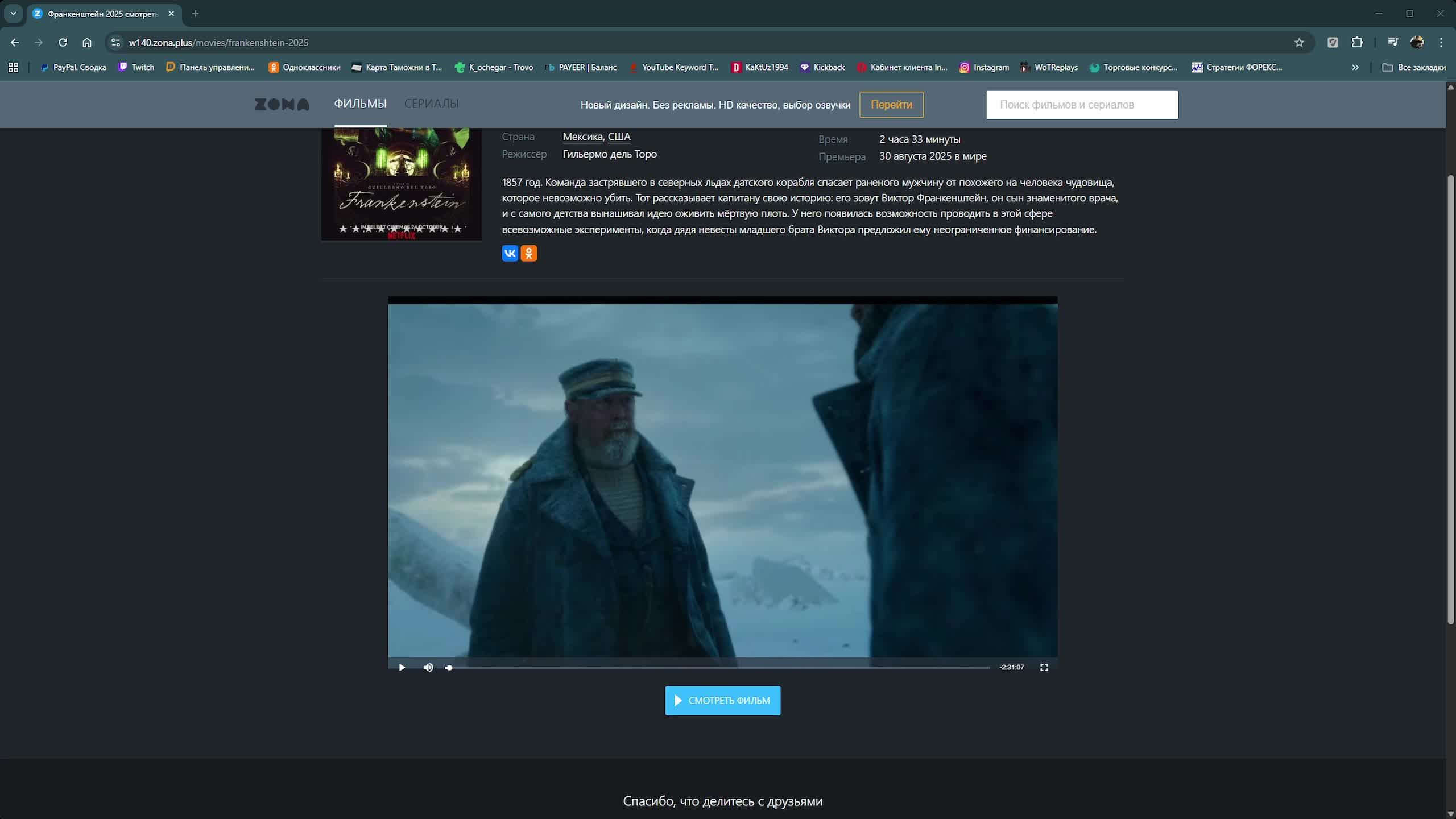
Task: Switch to the СЕРИАЛЫ tab
Action: [431, 104]
